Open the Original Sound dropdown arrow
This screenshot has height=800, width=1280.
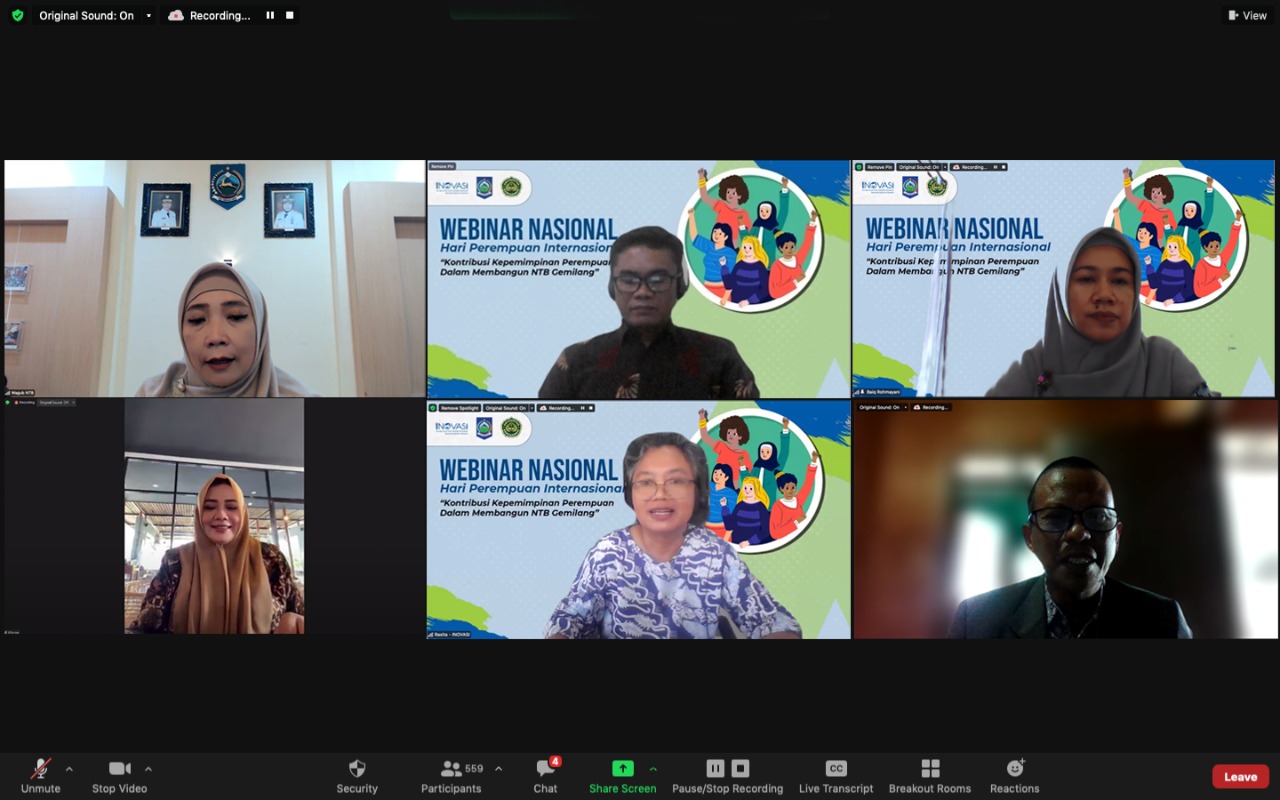pos(149,15)
